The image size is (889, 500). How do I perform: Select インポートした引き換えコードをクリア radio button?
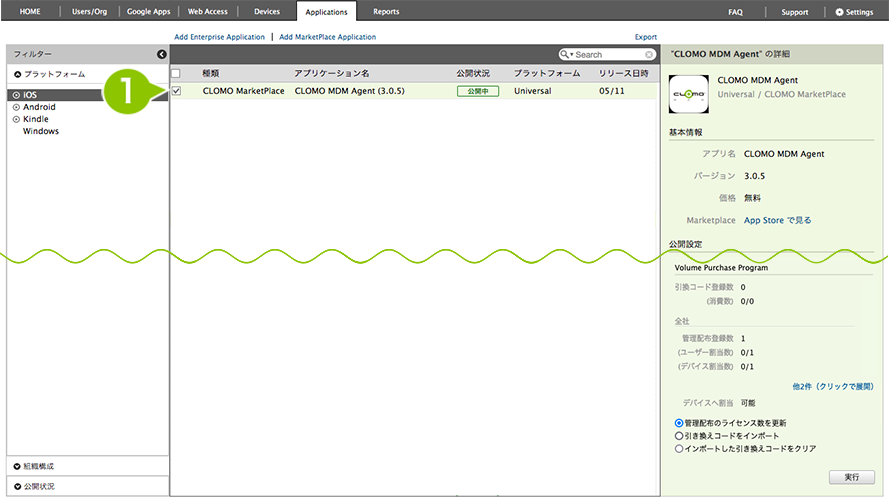point(679,448)
